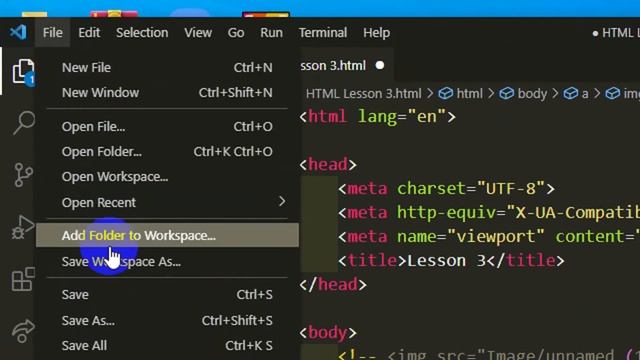The image size is (640, 360).
Task: Click the meta http-equiv code line
Action: (489, 213)
